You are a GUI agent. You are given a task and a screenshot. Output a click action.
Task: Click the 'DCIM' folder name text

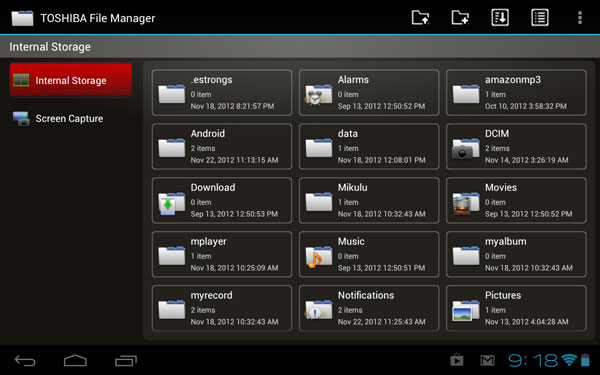(x=497, y=134)
